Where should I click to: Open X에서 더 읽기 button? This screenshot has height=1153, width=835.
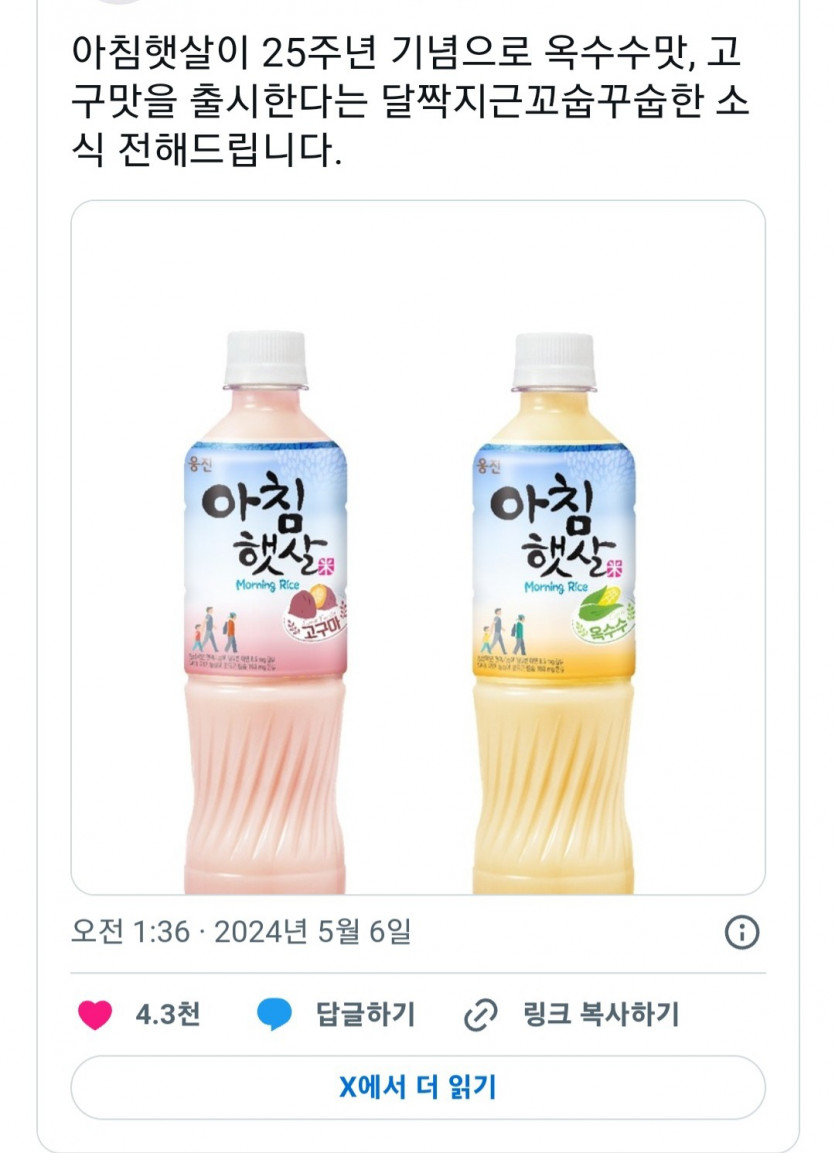418,1088
